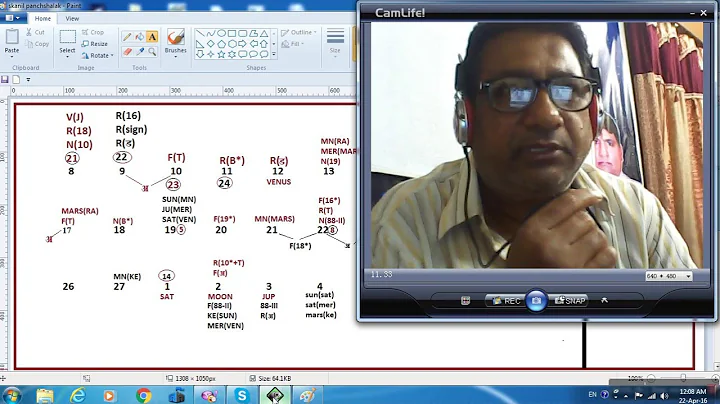This screenshot has height=404, width=720.
Task: Click the Crop button
Action: (93, 32)
